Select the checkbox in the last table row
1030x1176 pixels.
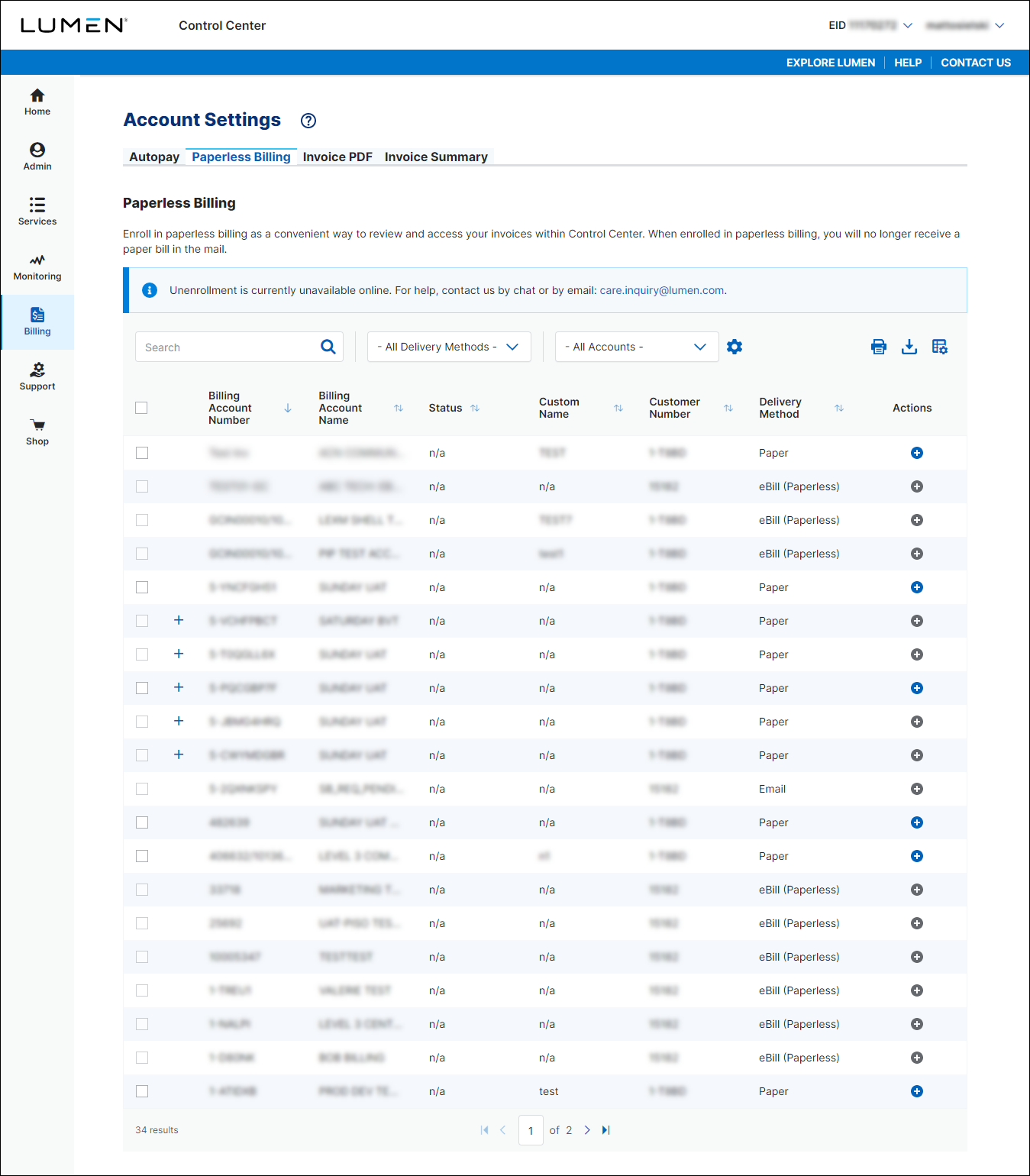point(142,1091)
